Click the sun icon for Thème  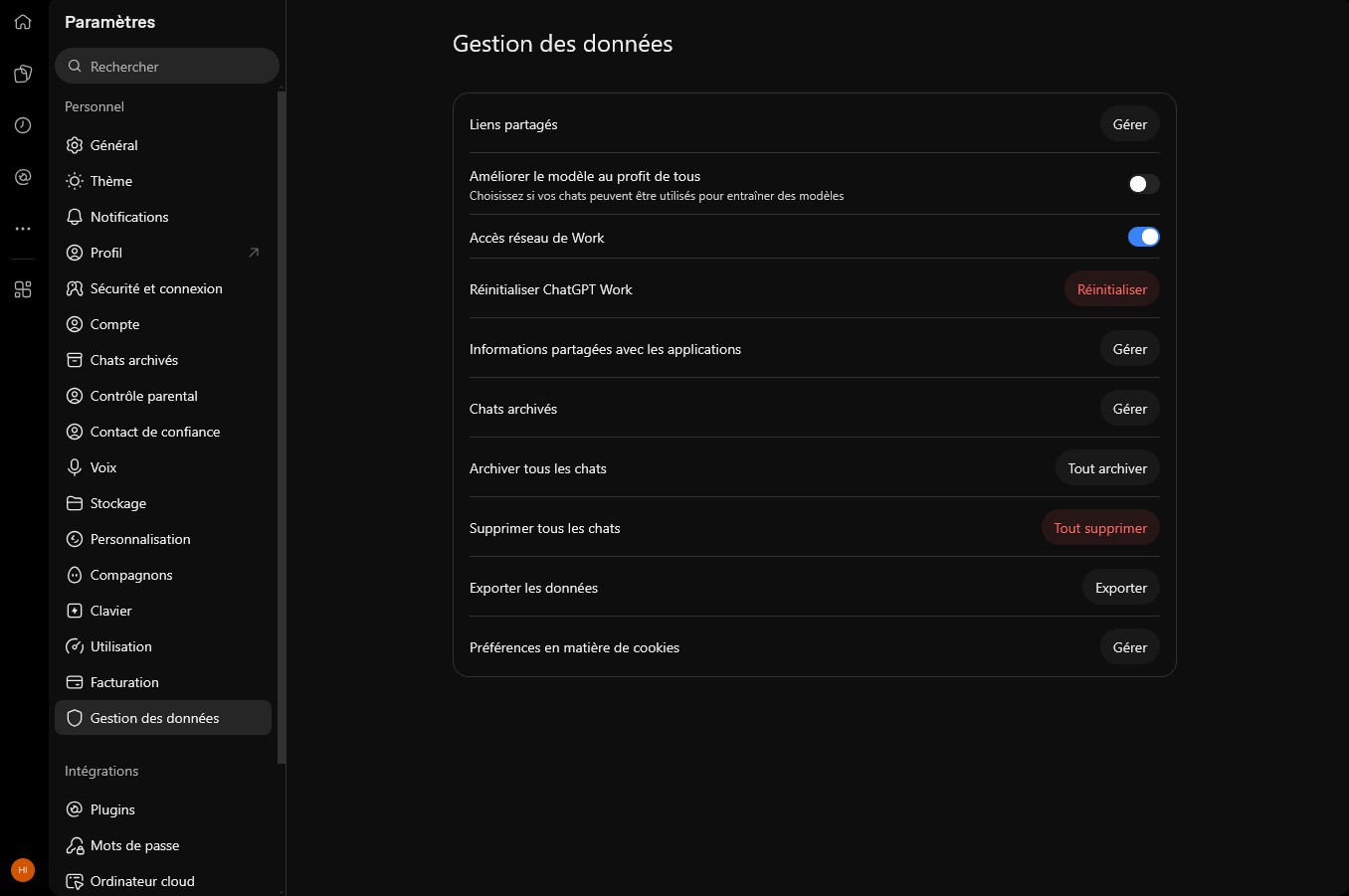[x=75, y=181]
